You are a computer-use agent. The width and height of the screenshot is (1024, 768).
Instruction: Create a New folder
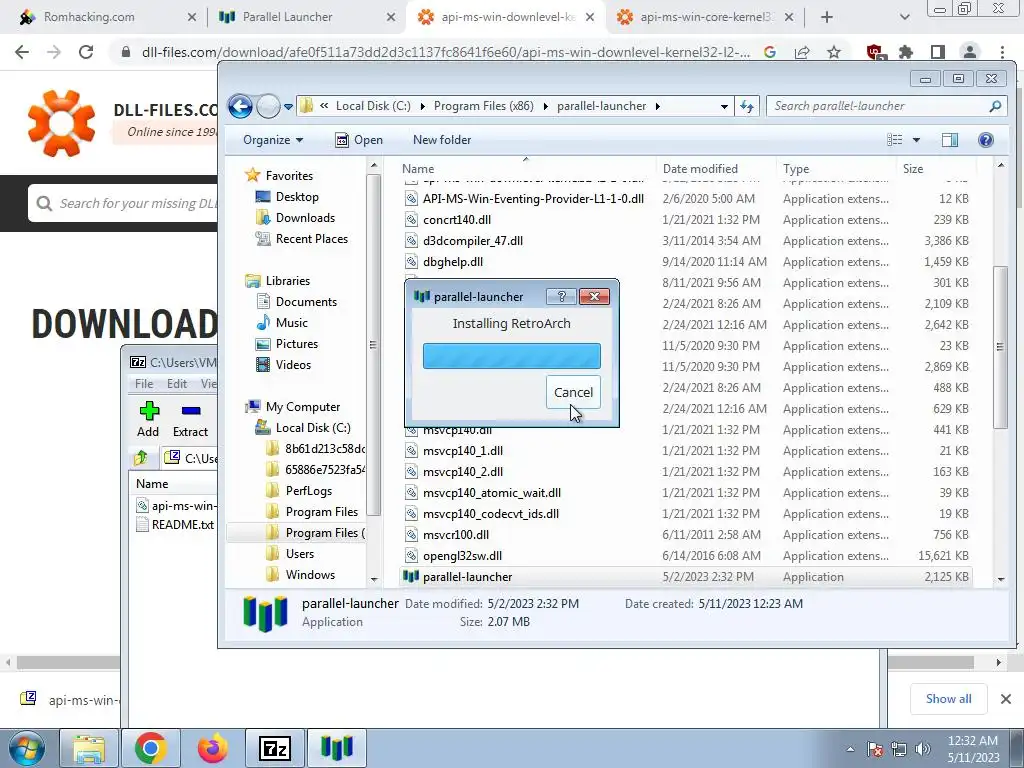coord(441,140)
